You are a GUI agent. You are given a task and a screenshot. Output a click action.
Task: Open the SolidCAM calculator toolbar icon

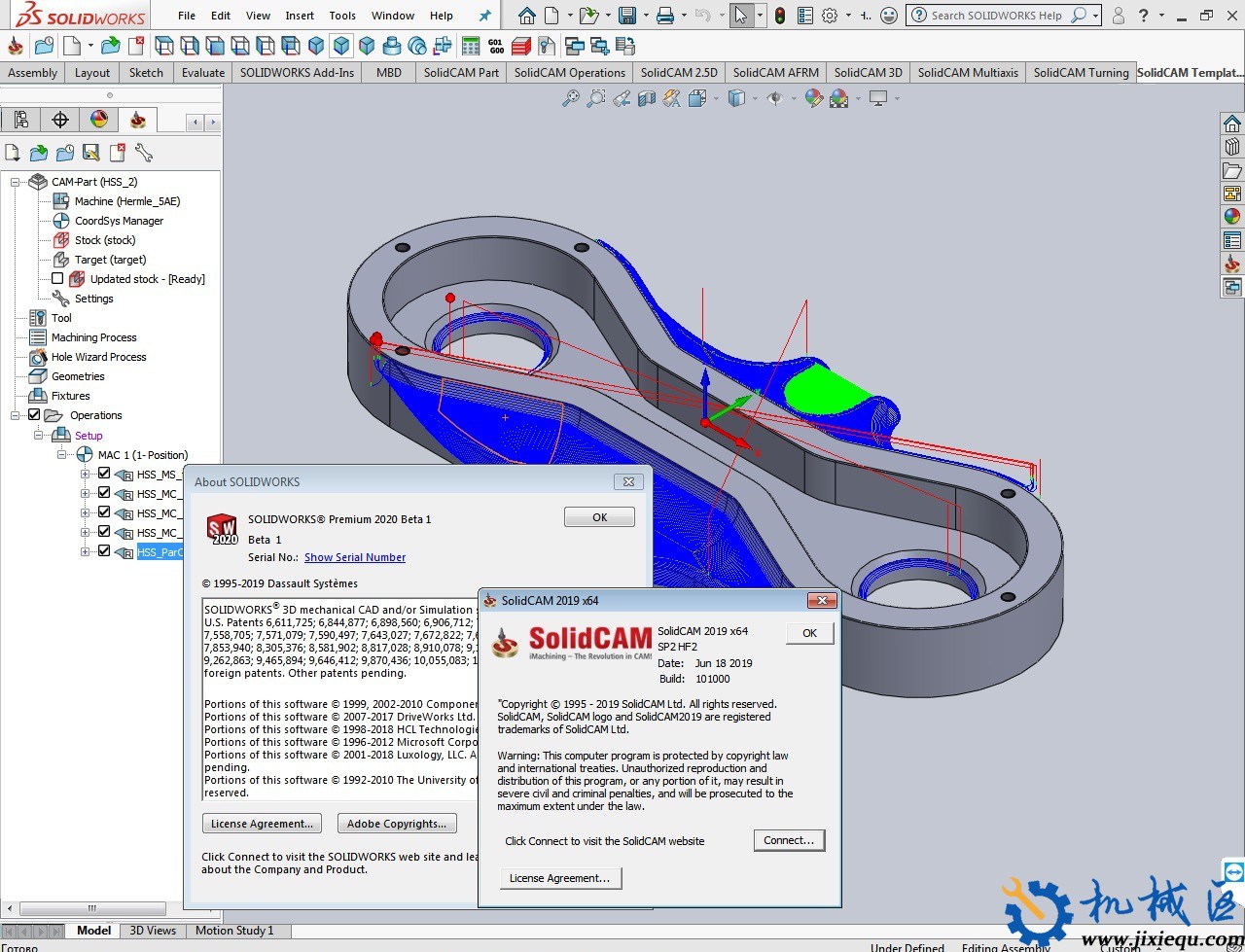(470, 45)
